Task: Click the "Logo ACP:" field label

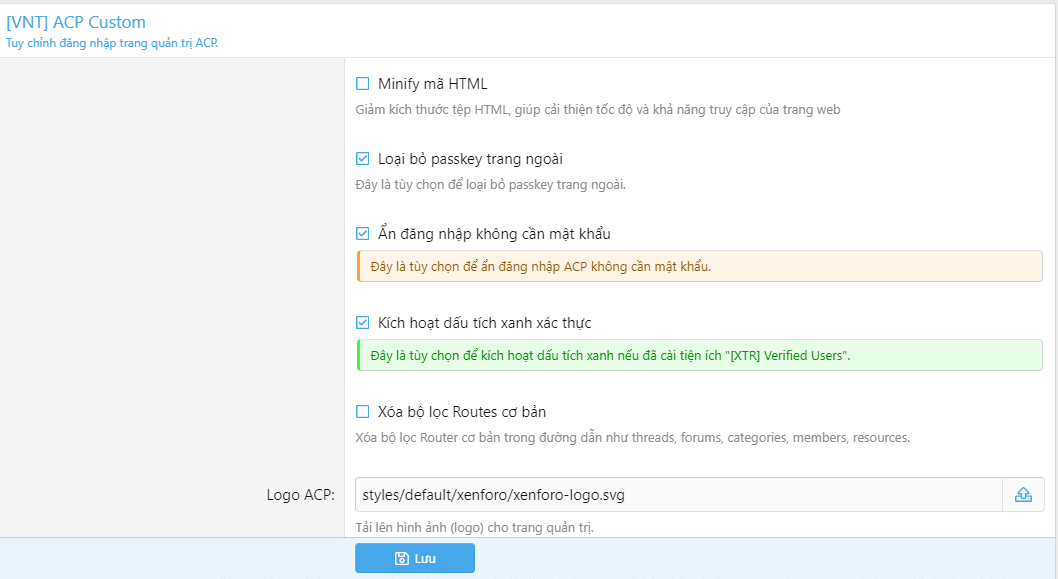Action: 300,495
